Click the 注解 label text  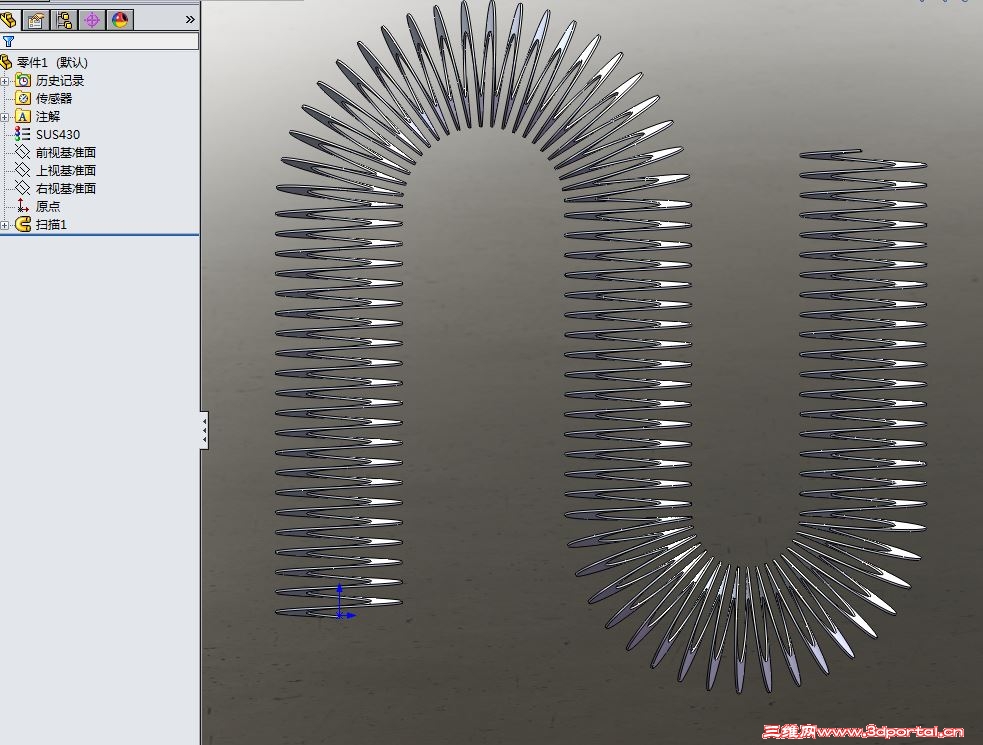48,117
